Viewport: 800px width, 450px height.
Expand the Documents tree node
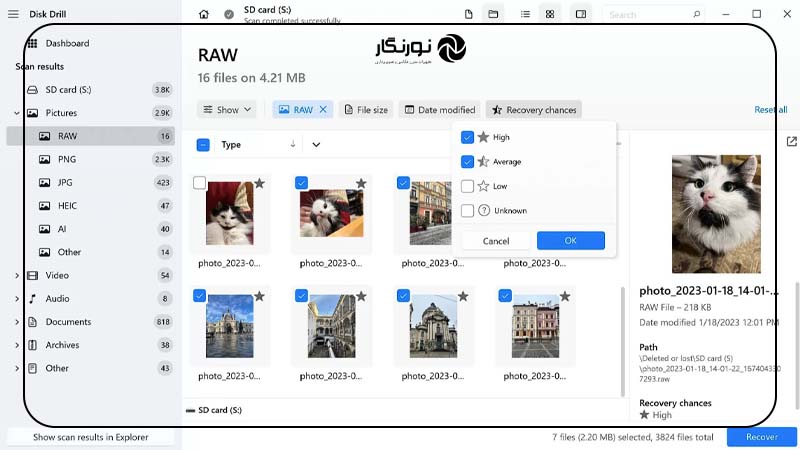tap(17, 322)
